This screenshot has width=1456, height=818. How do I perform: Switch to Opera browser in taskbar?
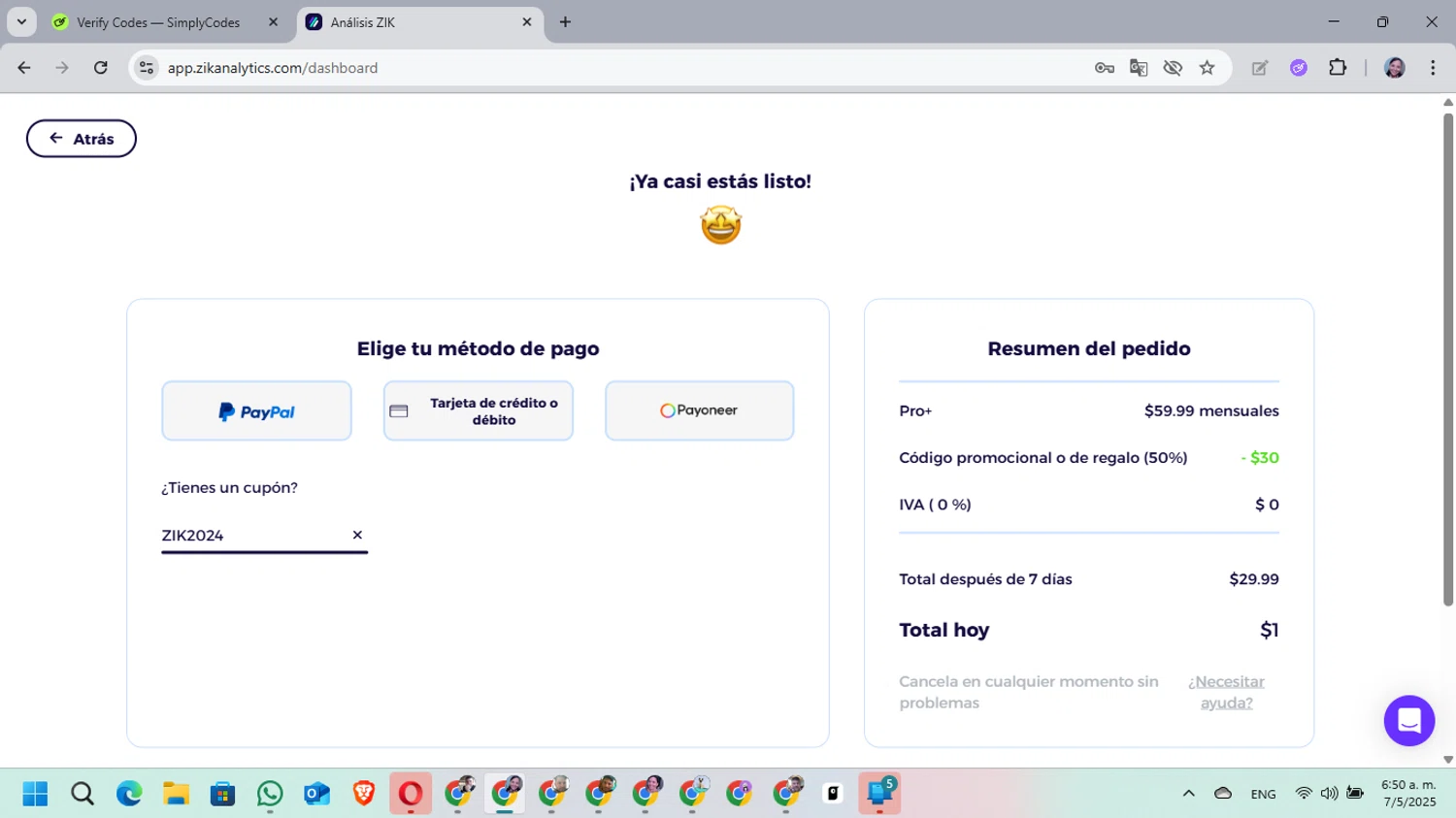[411, 794]
